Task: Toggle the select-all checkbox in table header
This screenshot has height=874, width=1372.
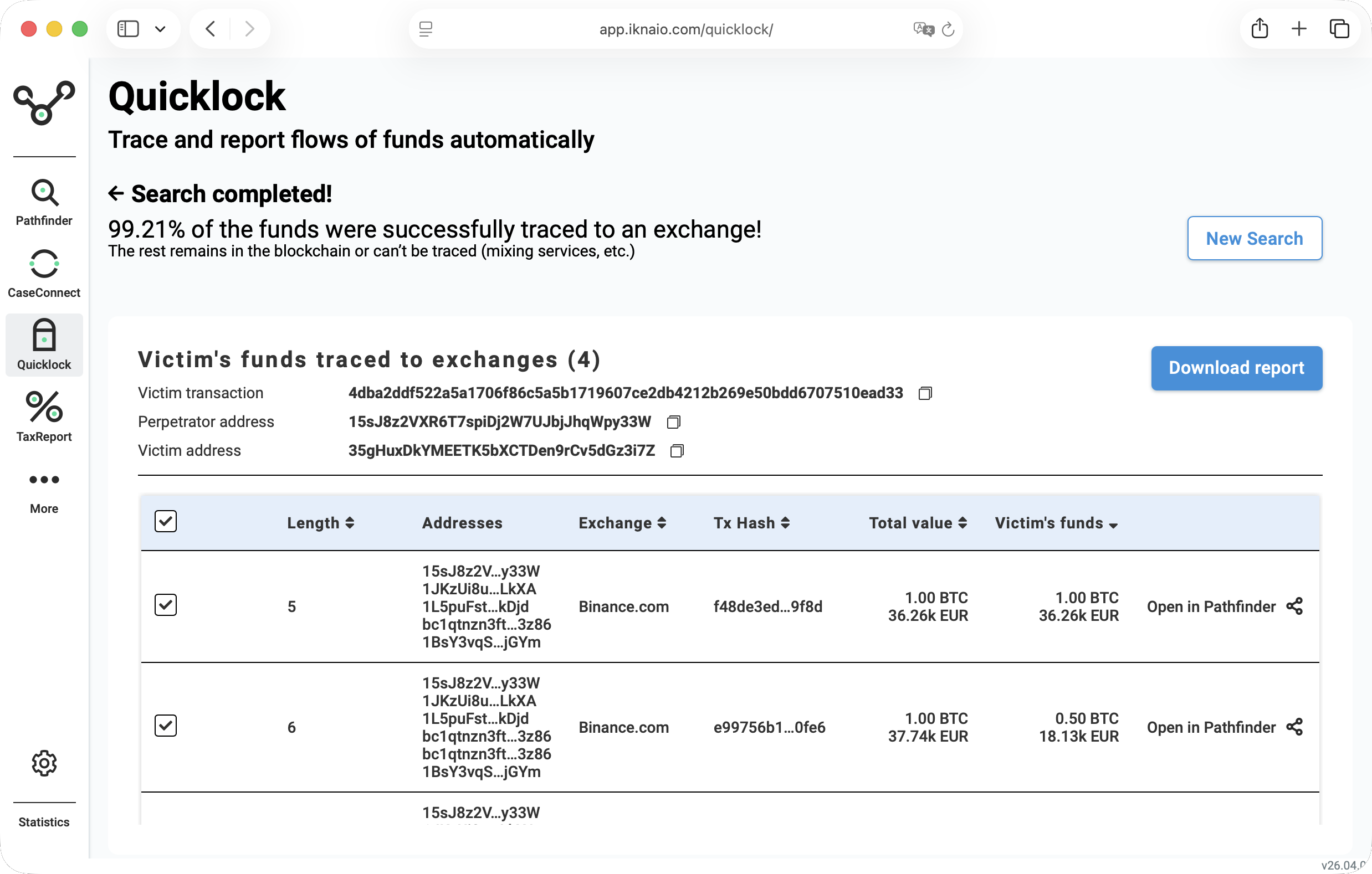Action: coord(166,521)
